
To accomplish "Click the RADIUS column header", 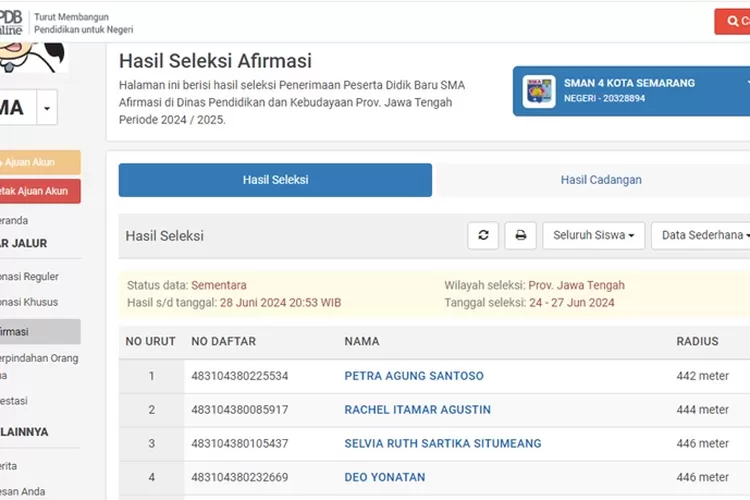I will 697,342.
